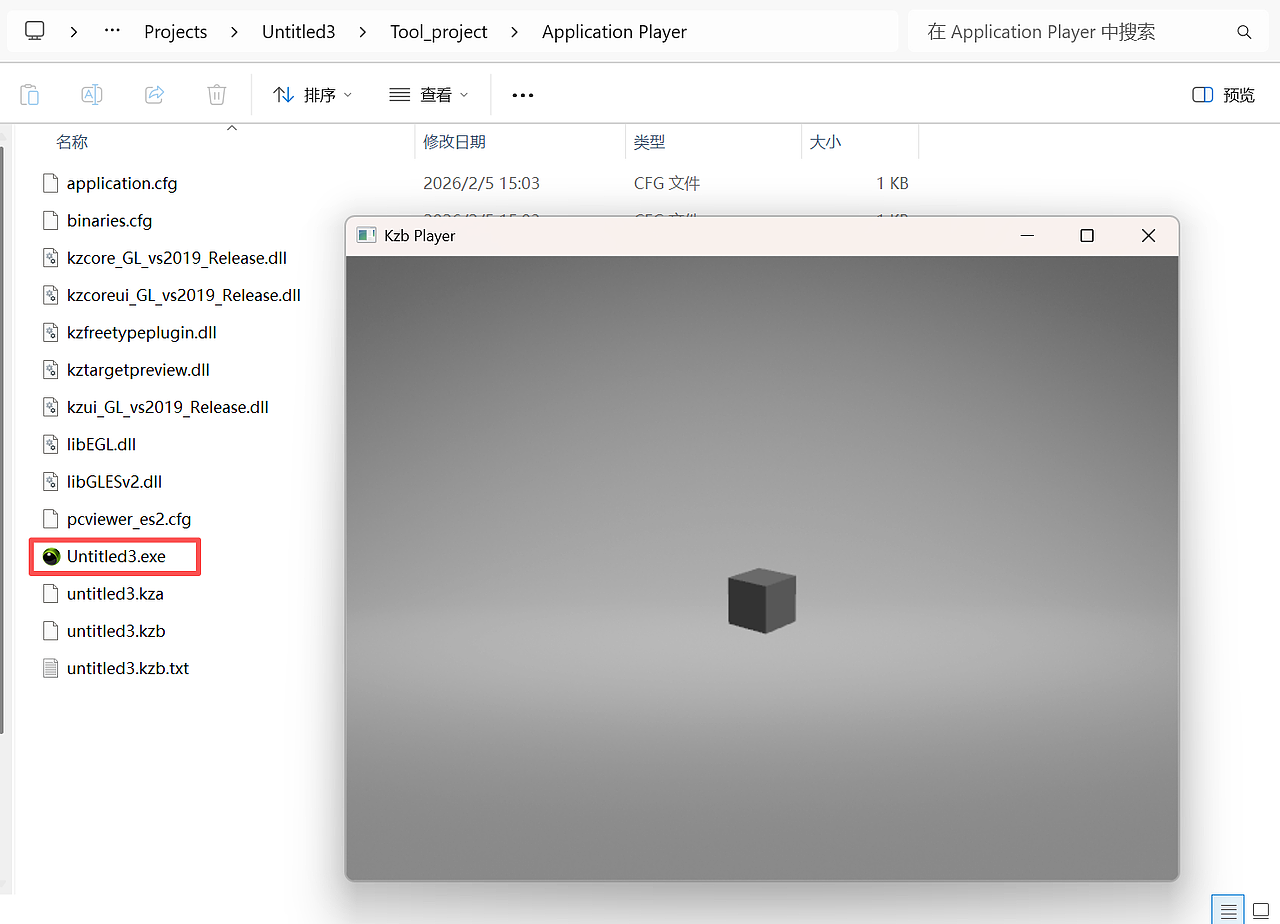Click the 2026/2/5 15:03 date of application.cfg
This screenshot has width=1280, height=924.
[x=482, y=183]
